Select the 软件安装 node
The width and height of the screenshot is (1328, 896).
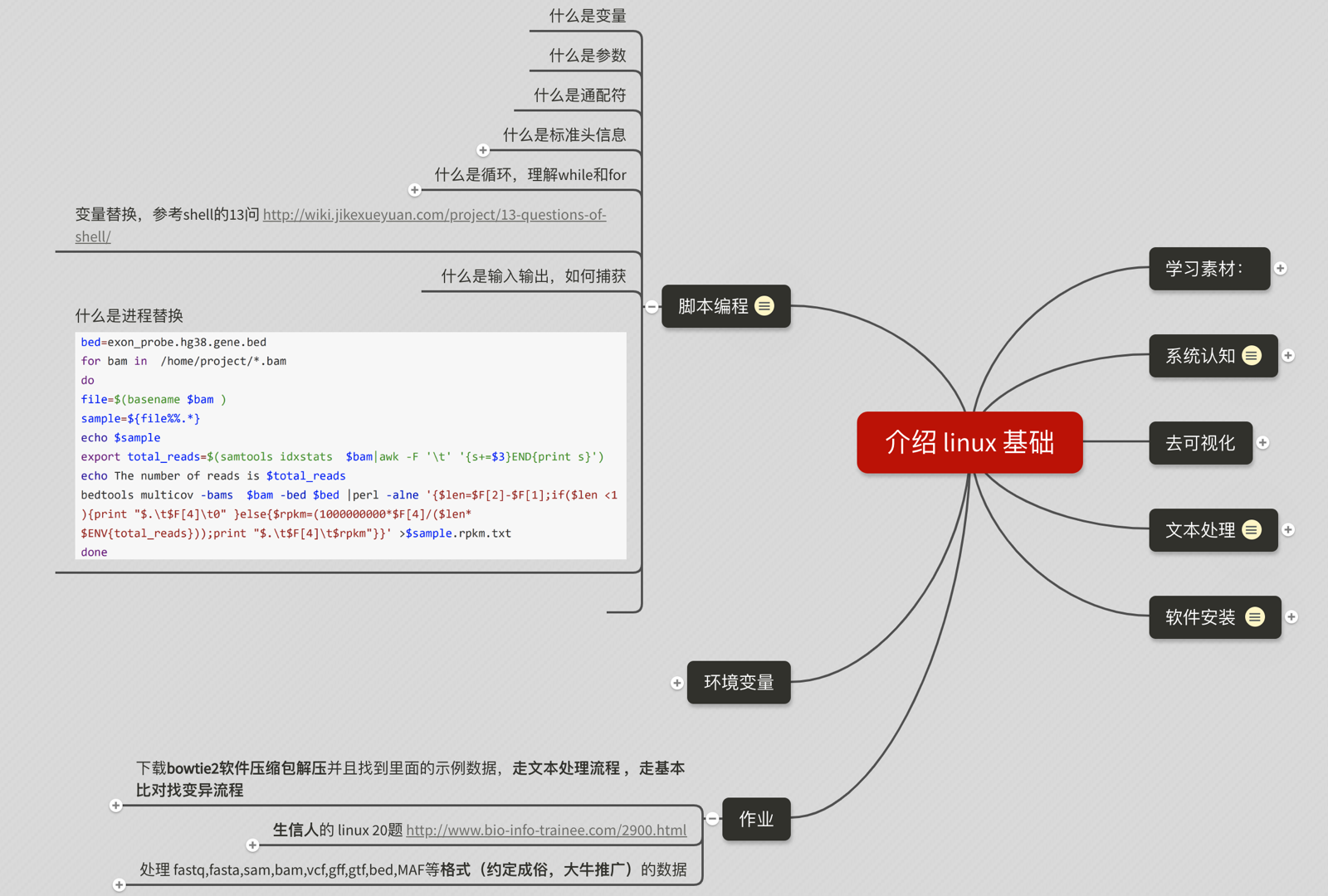tap(1214, 617)
